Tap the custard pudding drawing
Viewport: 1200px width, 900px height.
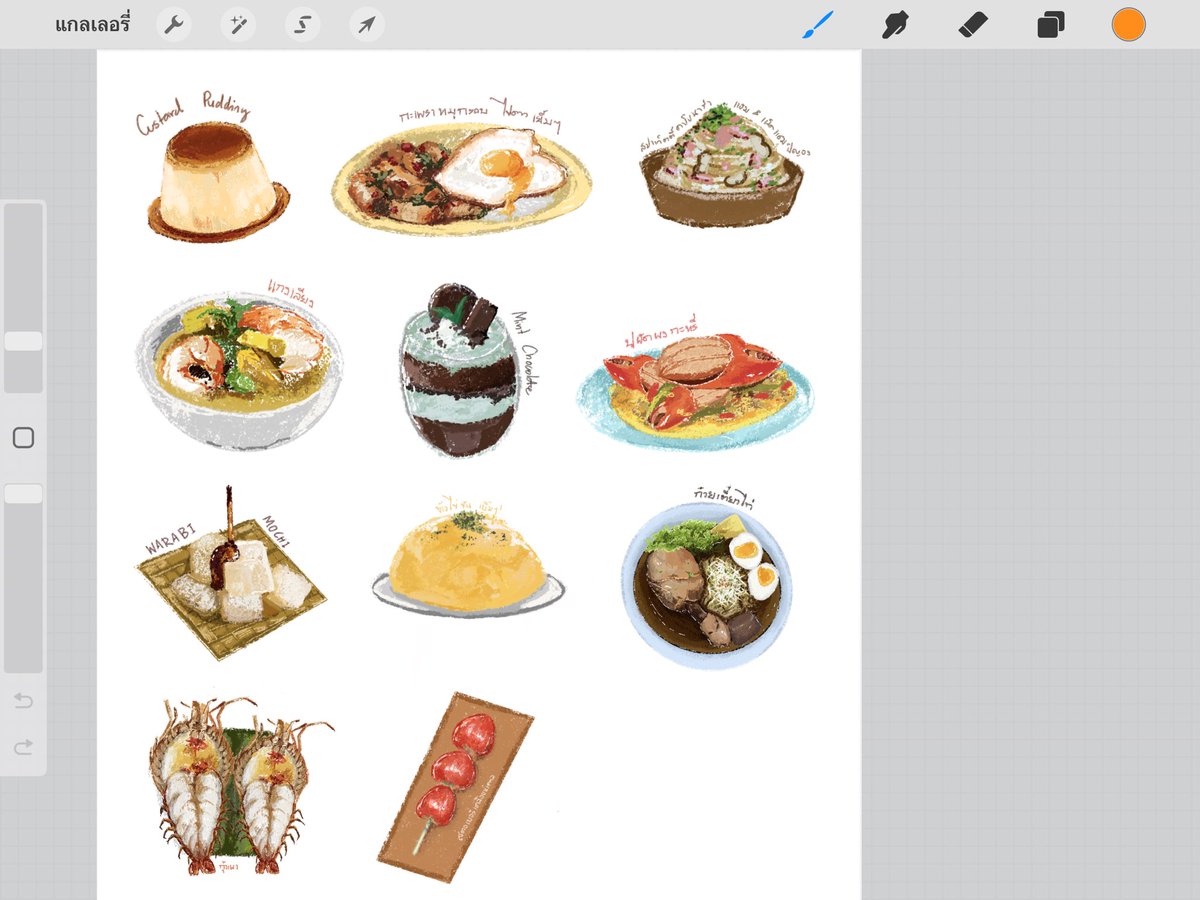pyautogui.click(x=218, y=182)
